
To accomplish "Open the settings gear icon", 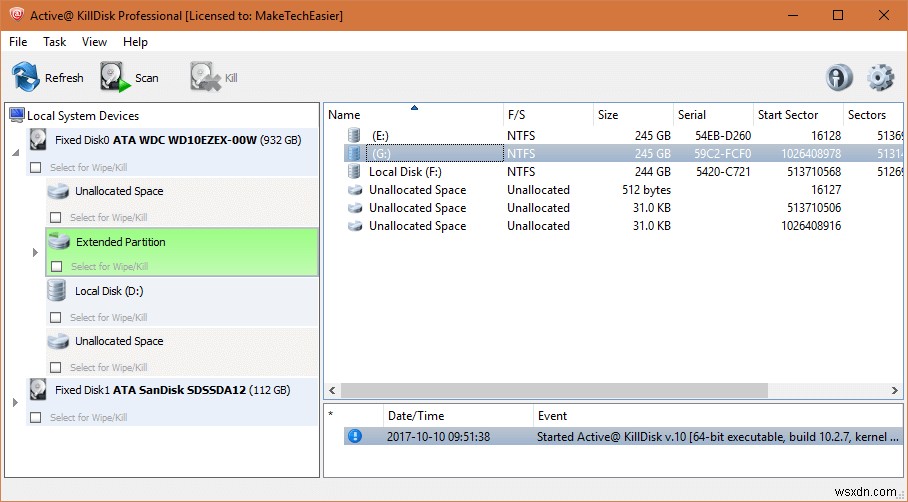I will [880, 78].
